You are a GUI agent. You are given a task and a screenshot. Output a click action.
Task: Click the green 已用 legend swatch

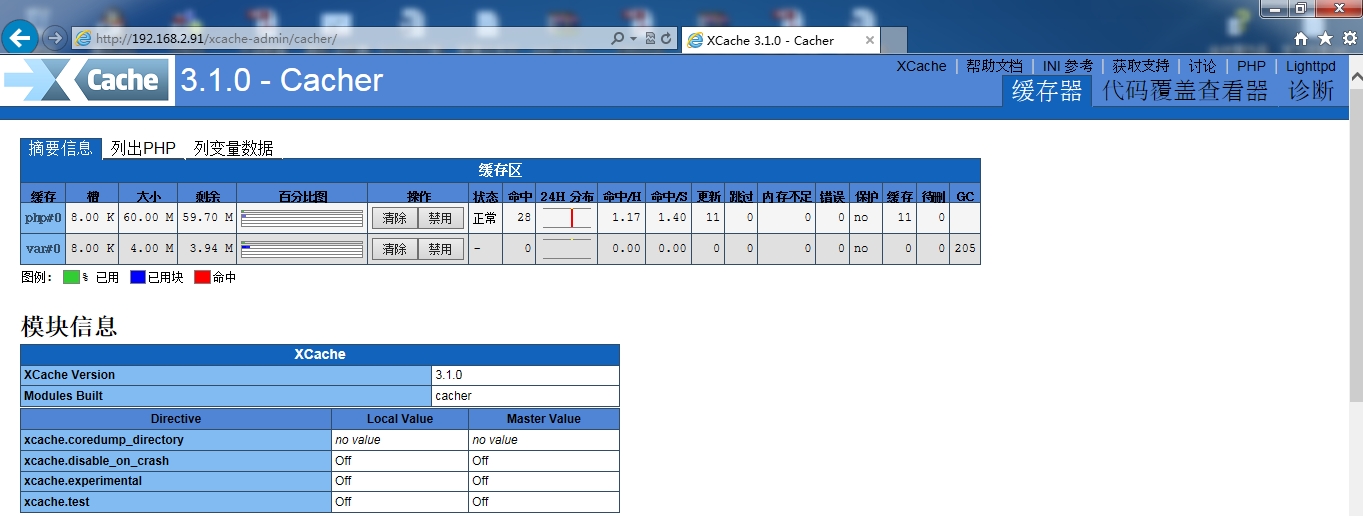tap(71, 278)
